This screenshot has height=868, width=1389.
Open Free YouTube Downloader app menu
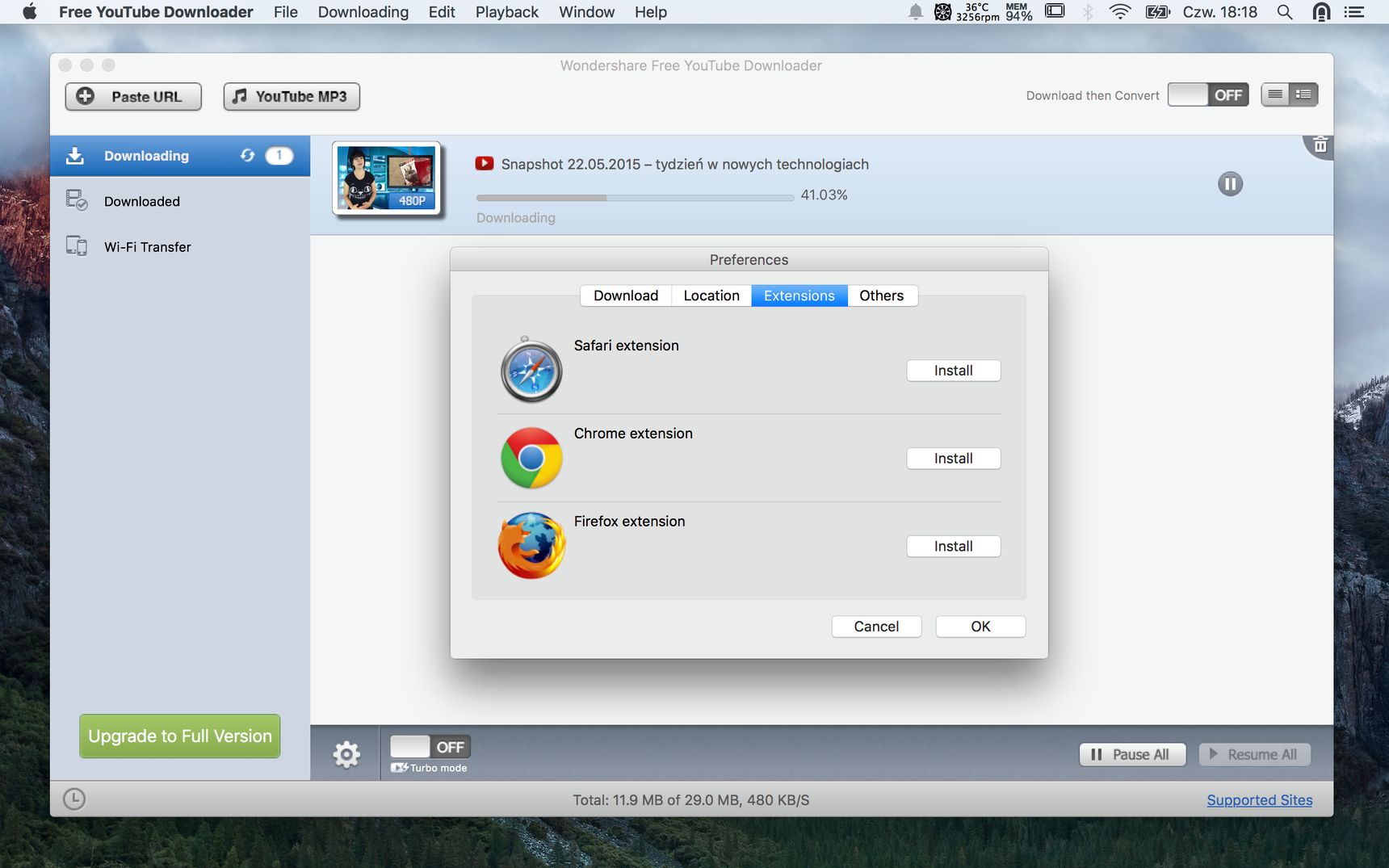click(156, 11)
